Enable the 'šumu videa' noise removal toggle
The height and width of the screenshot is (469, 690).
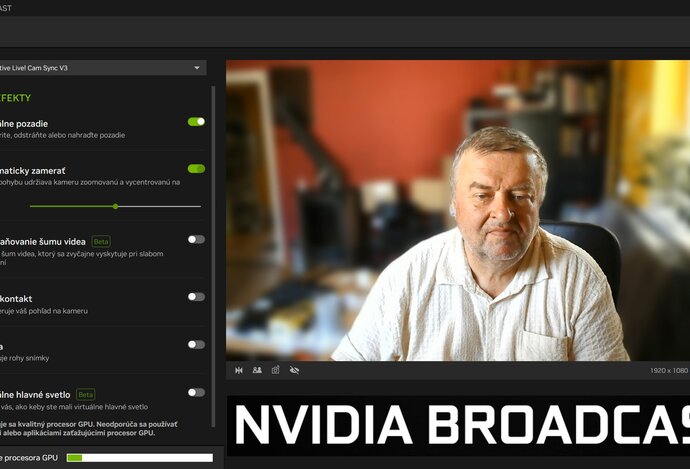click(196, 239)
